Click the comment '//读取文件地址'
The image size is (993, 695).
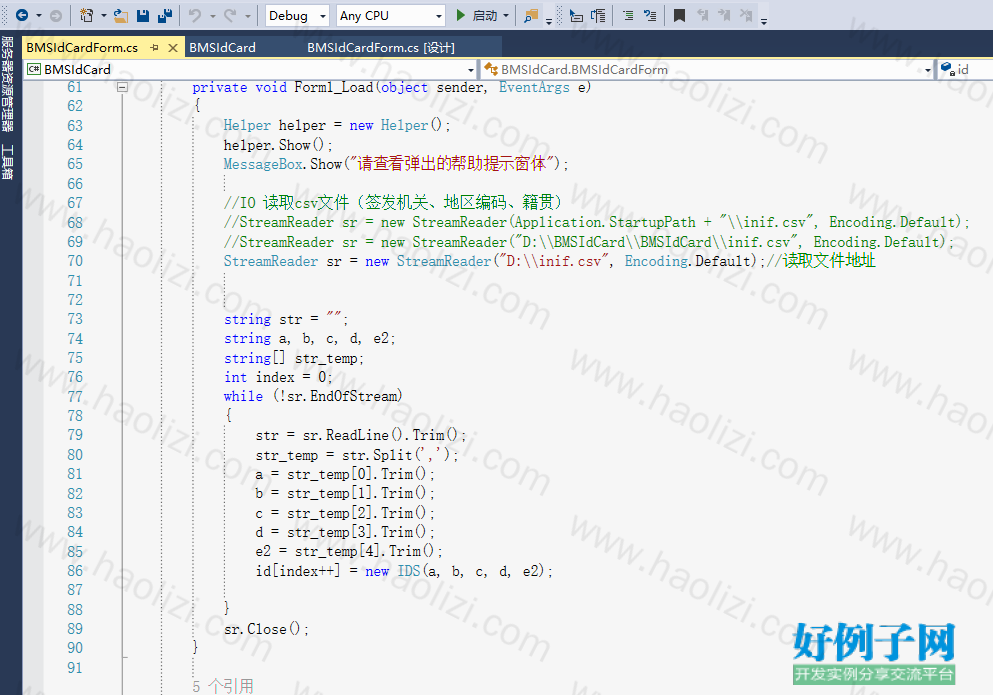[x=821, y=261]
